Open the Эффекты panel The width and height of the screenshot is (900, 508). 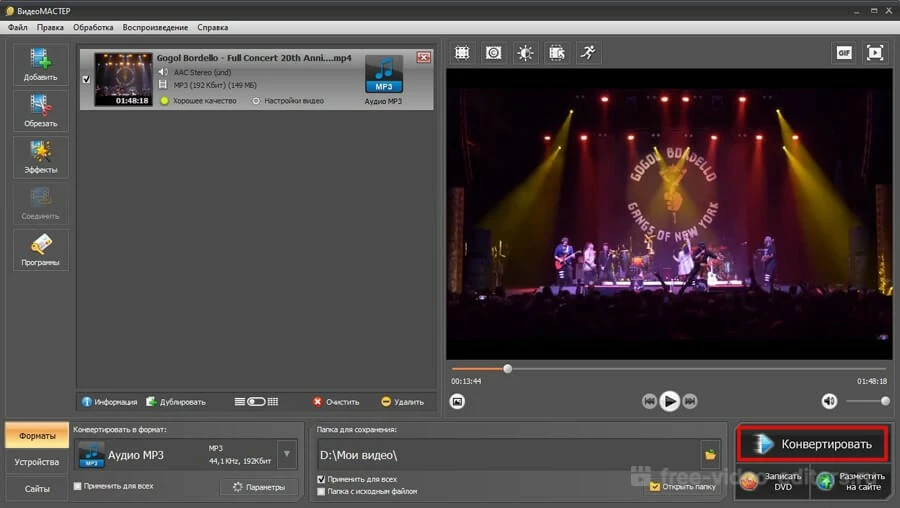pos(40,157)
